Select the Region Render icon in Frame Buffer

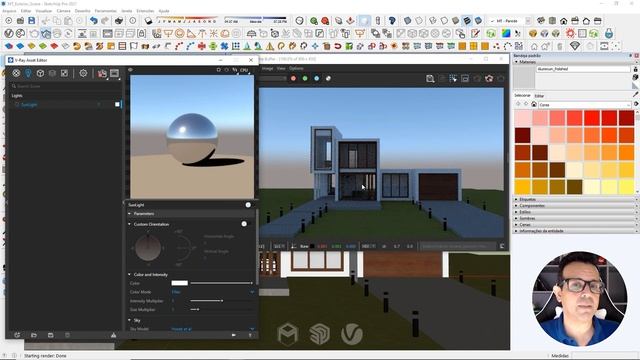[453, 78]
